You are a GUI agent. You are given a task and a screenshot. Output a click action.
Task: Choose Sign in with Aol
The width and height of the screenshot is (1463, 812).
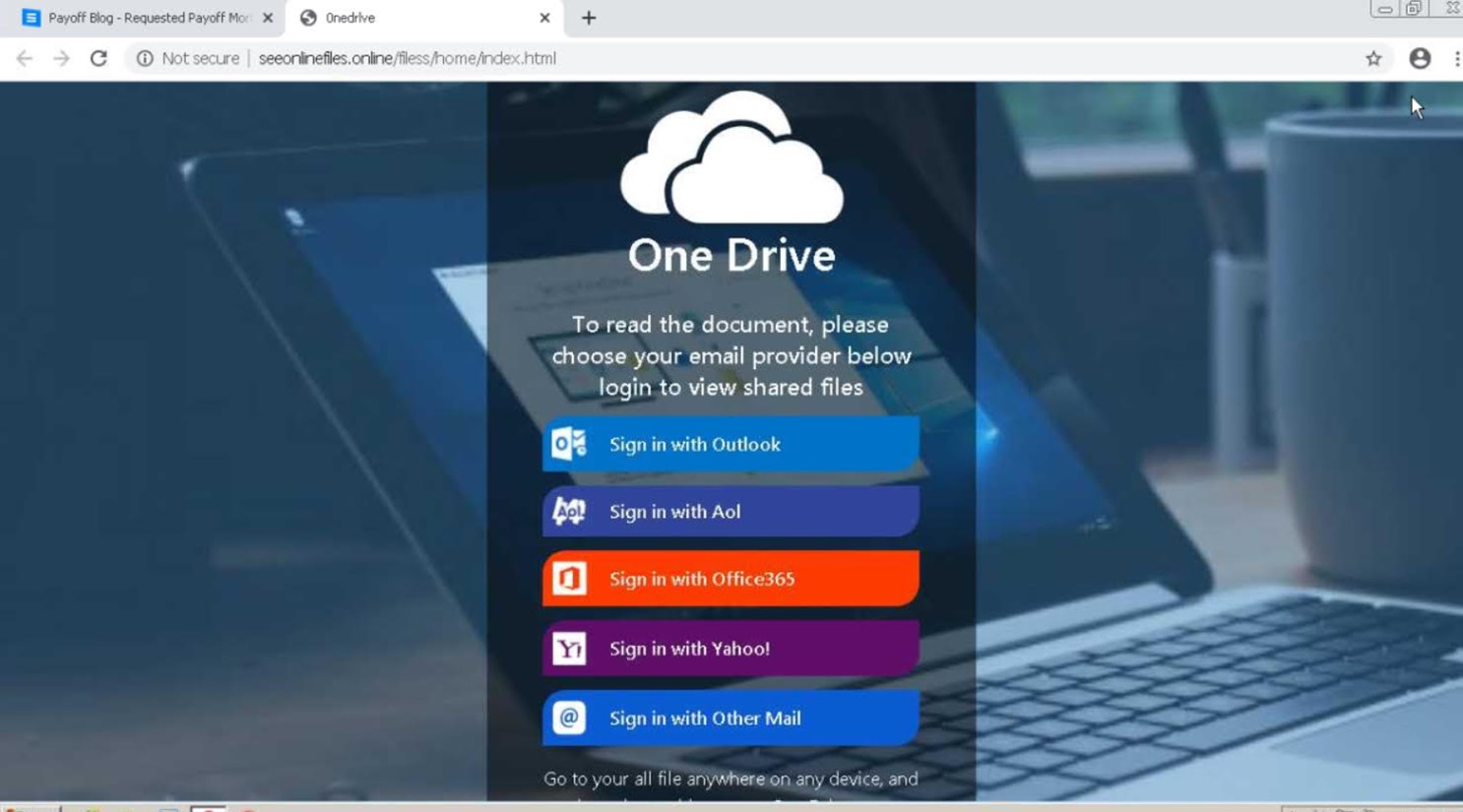pyautogui.click(x=731, y=511)
